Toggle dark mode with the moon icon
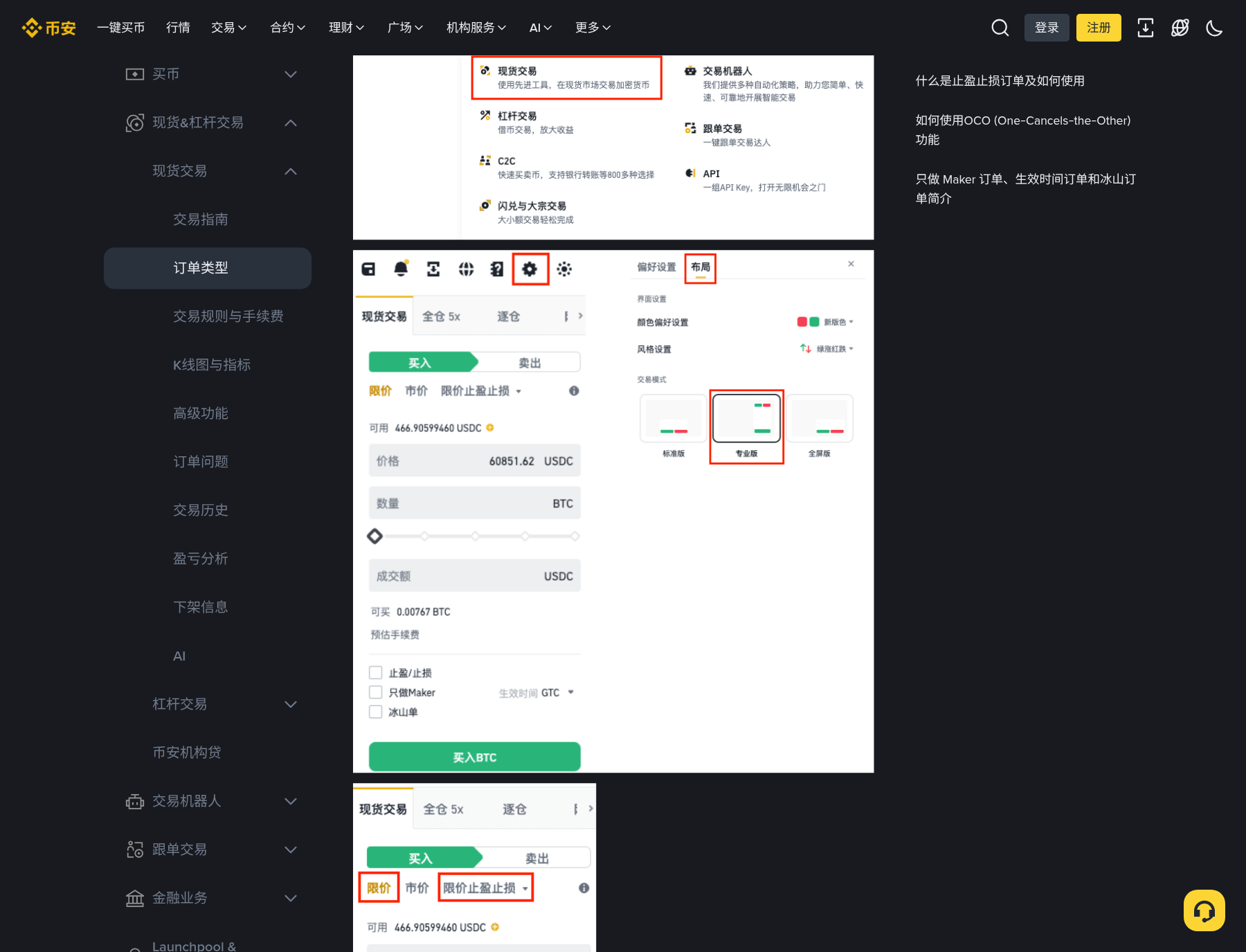Viewport: 1246px width, 952px height. pos(1214,28)
